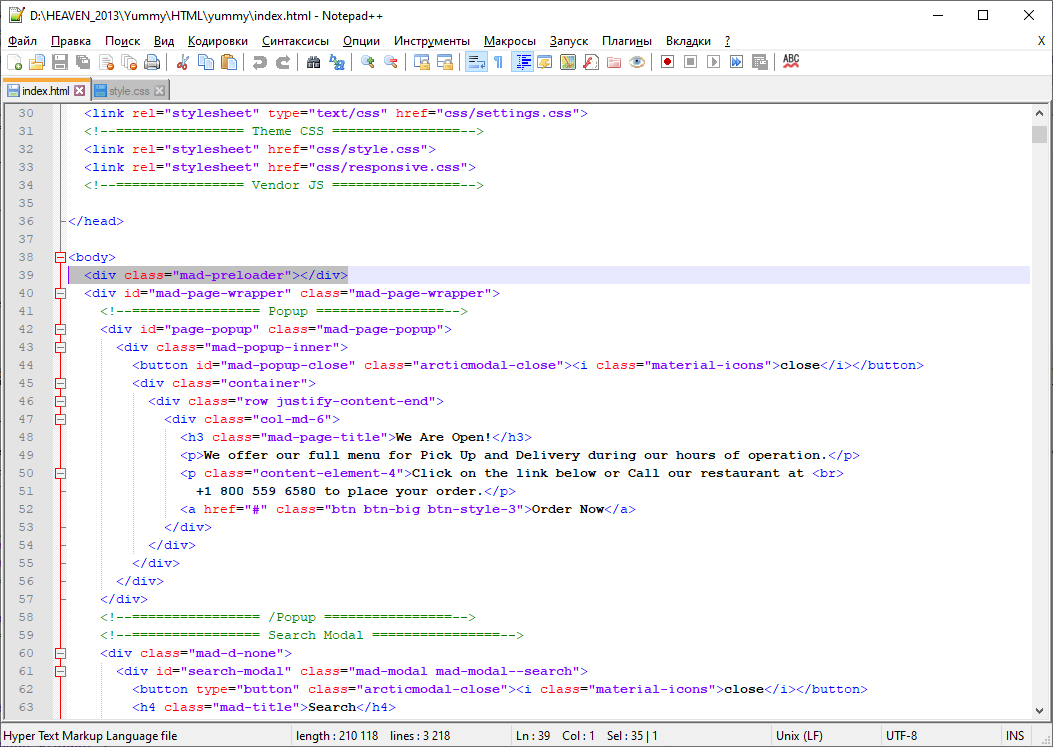Click the ABC spell check icon

click(x=791, y=62)
